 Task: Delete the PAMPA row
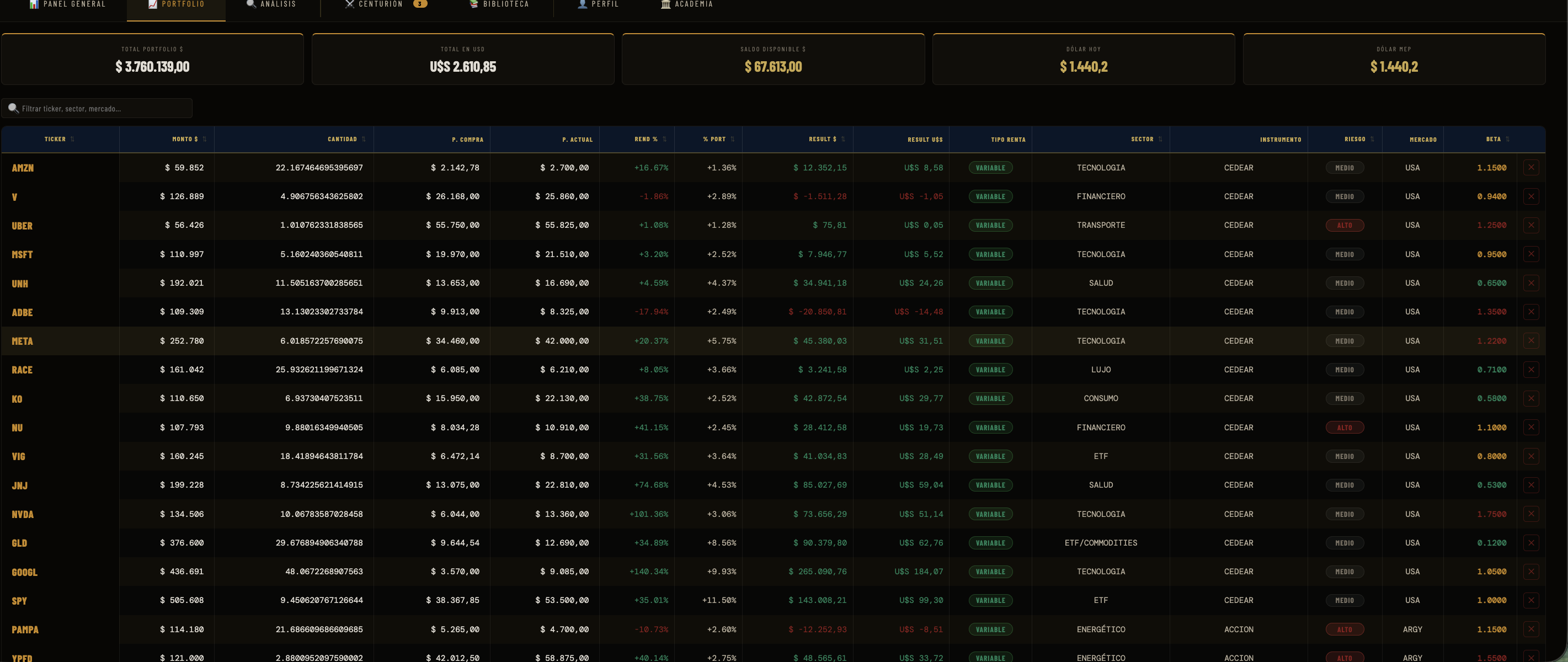pos(1531,629)
